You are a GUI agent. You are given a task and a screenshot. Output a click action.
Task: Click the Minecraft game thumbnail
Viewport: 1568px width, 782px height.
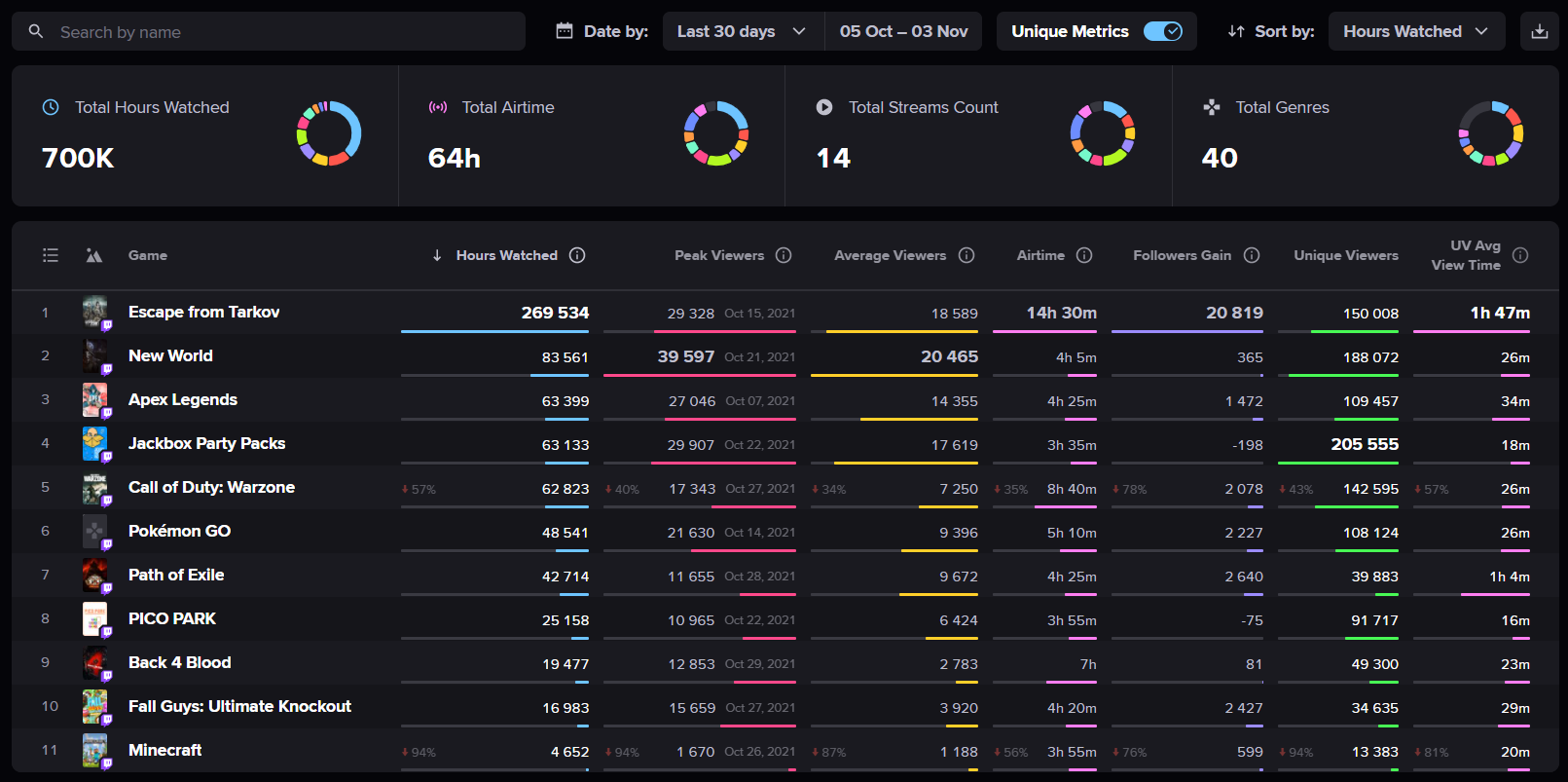[x=95, y=751]
